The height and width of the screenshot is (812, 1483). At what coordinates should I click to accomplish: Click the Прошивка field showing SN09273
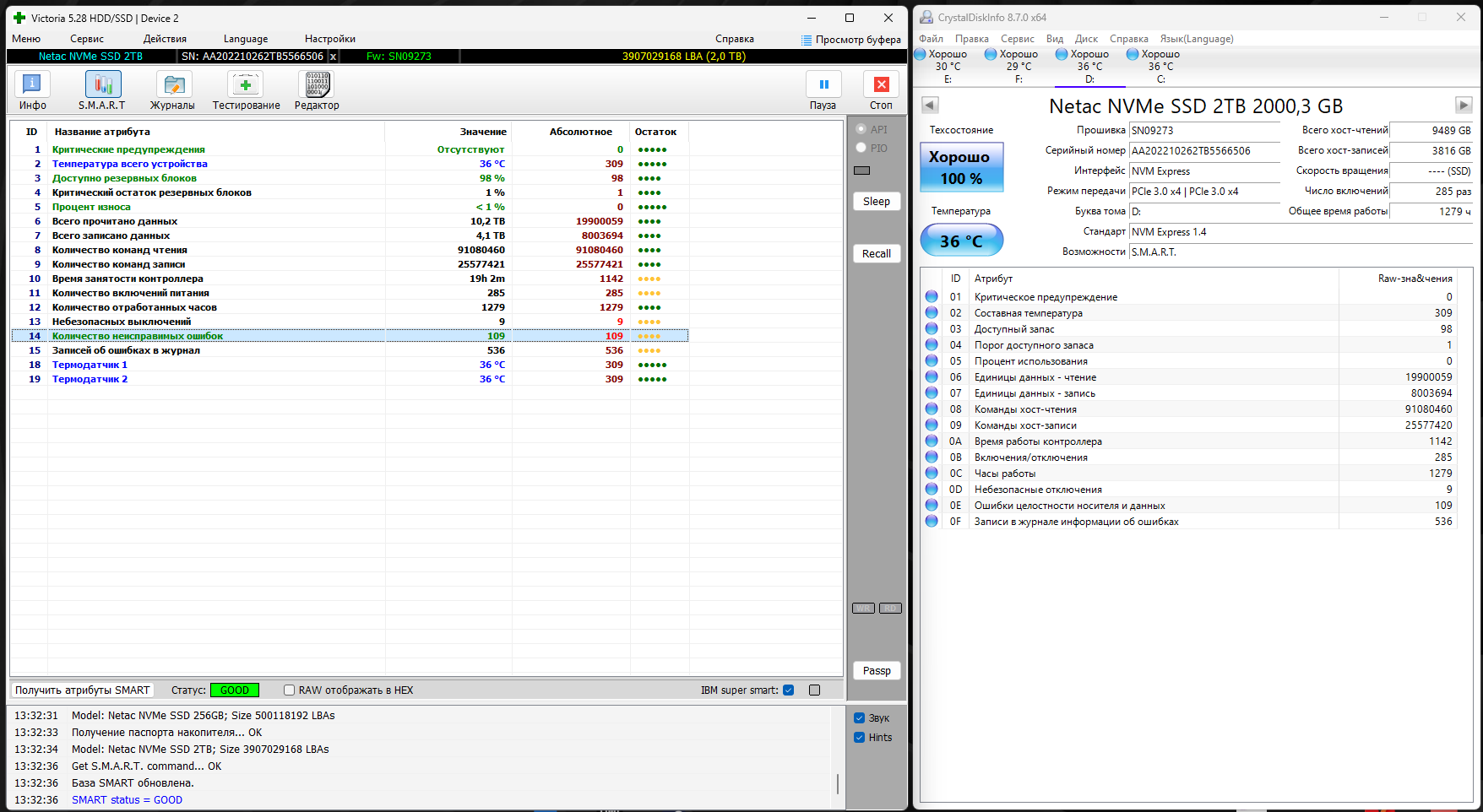tap(1205, 131)
